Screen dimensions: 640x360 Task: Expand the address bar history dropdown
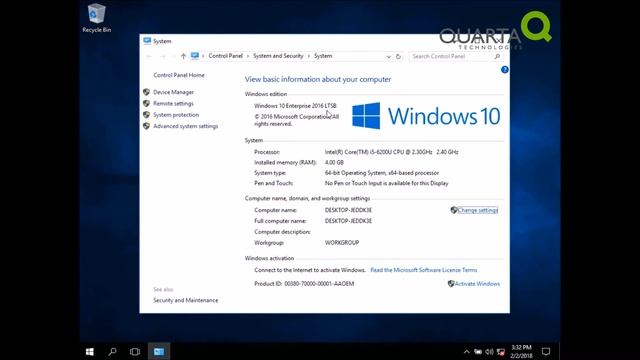click(x=389, y=57)
